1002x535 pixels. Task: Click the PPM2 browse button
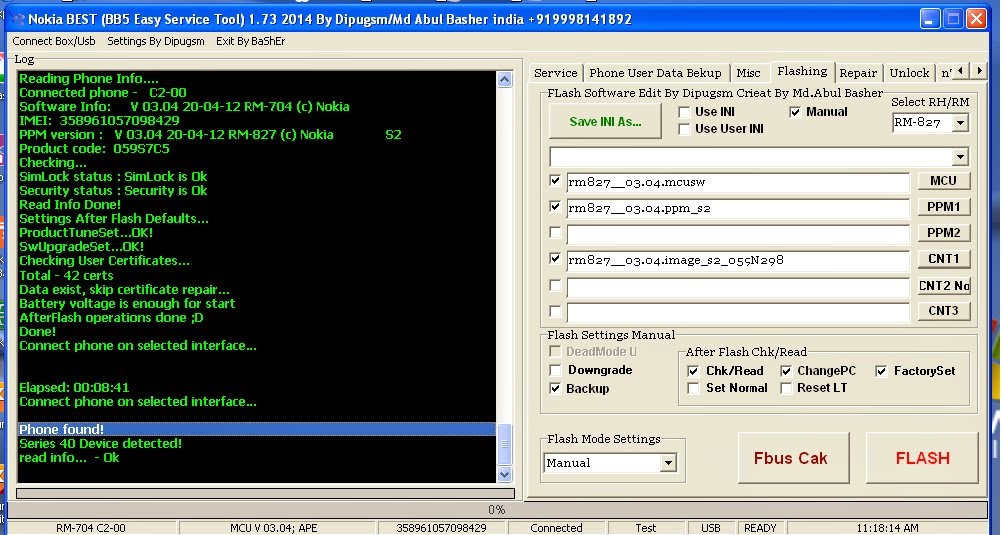coord(943,233)
